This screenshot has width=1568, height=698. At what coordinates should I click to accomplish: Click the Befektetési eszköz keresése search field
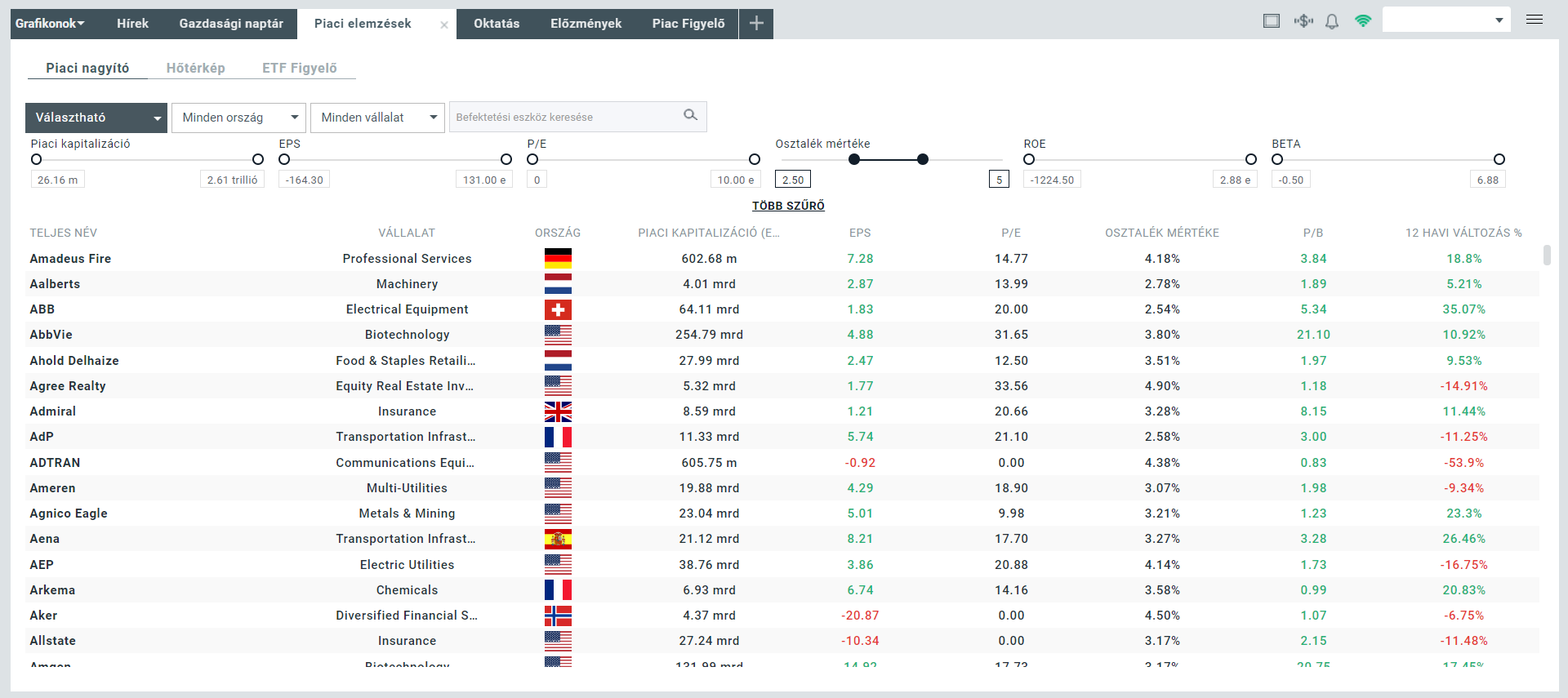tap(565, 118)
